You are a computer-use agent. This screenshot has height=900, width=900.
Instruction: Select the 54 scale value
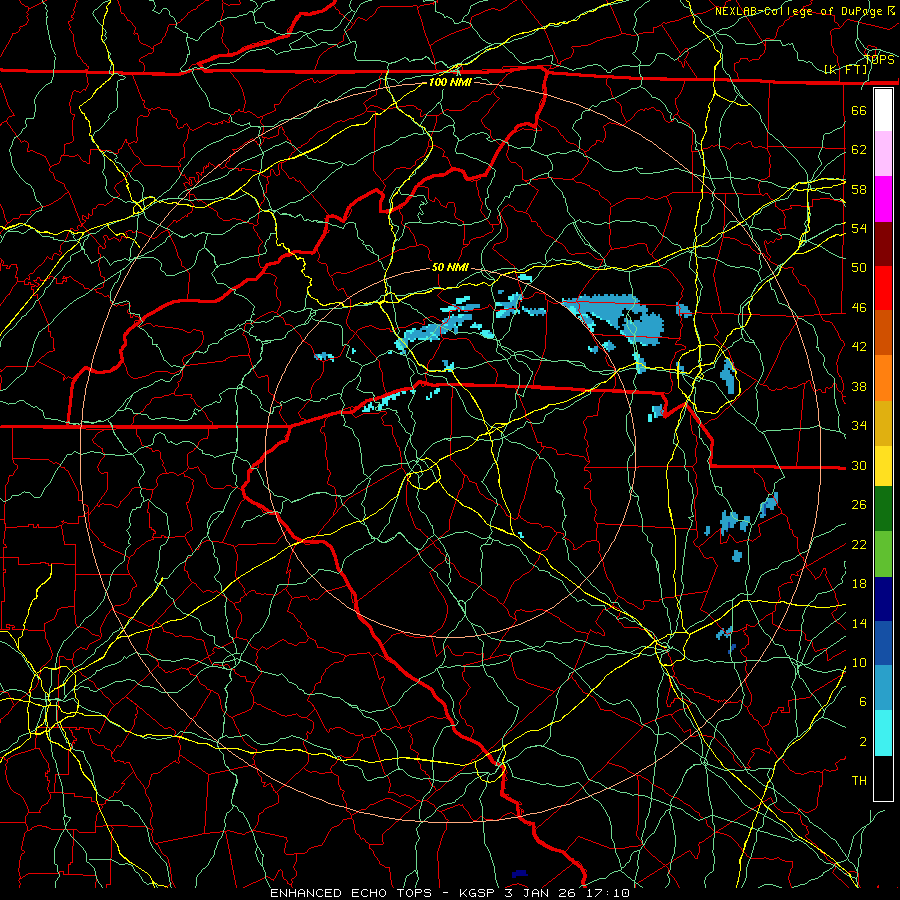coord(859,228)
